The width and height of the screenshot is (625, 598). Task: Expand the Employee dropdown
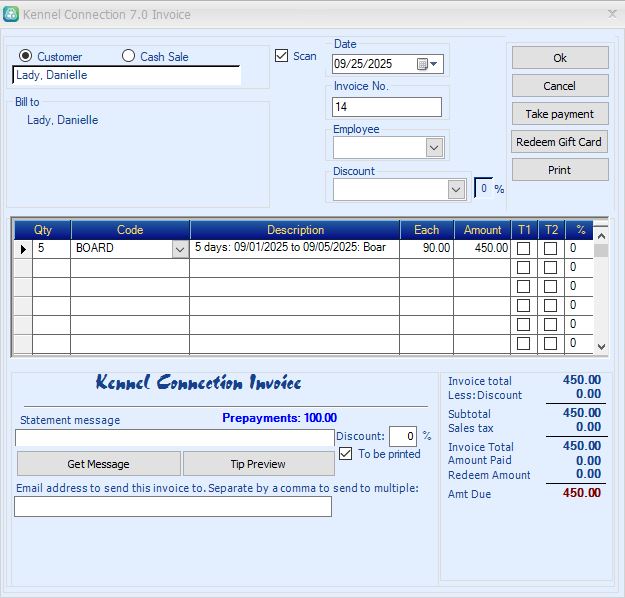click(434, 148)
